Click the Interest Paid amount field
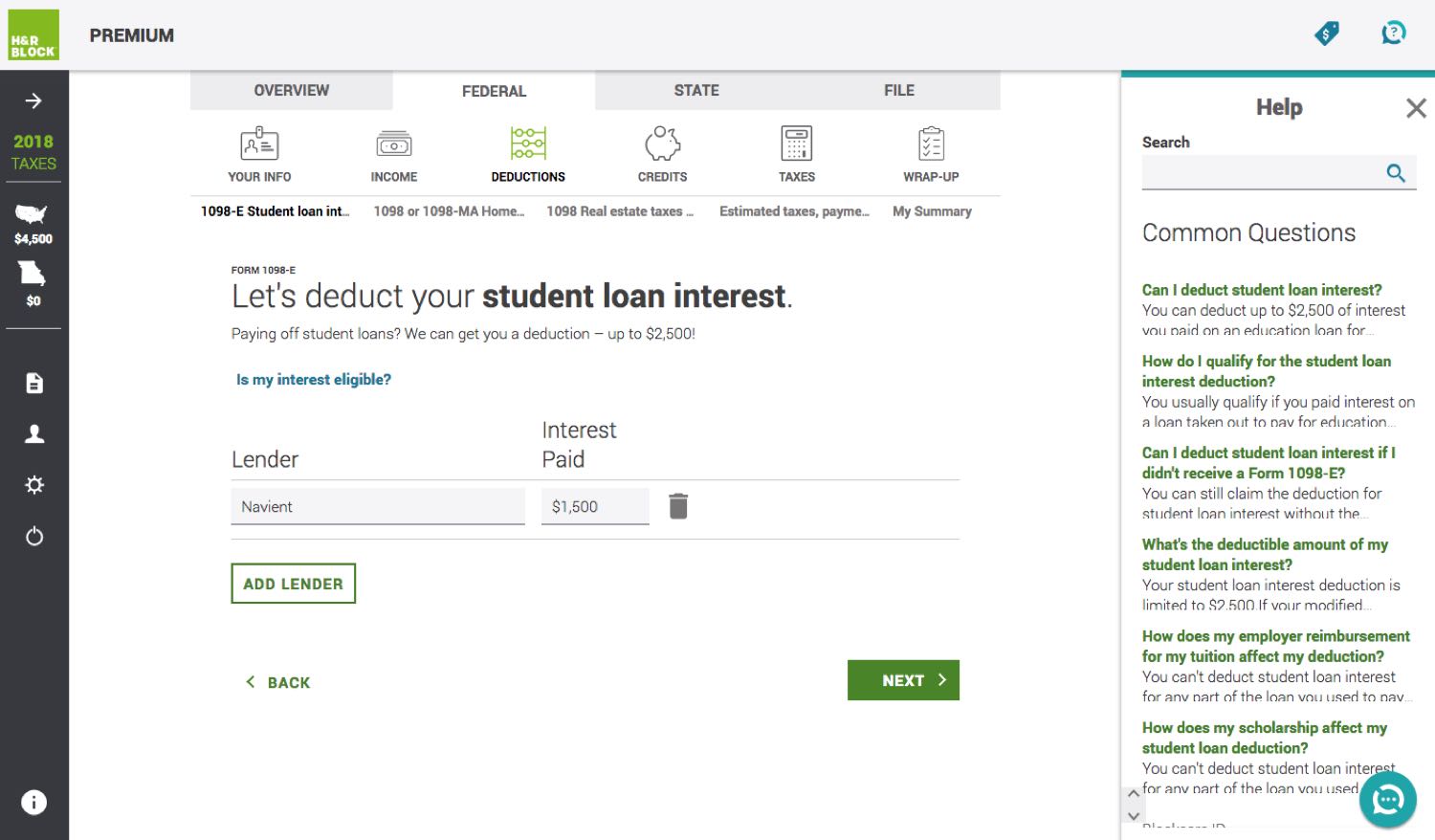Screen dimensions: 1435x840 tap(594, 507)
